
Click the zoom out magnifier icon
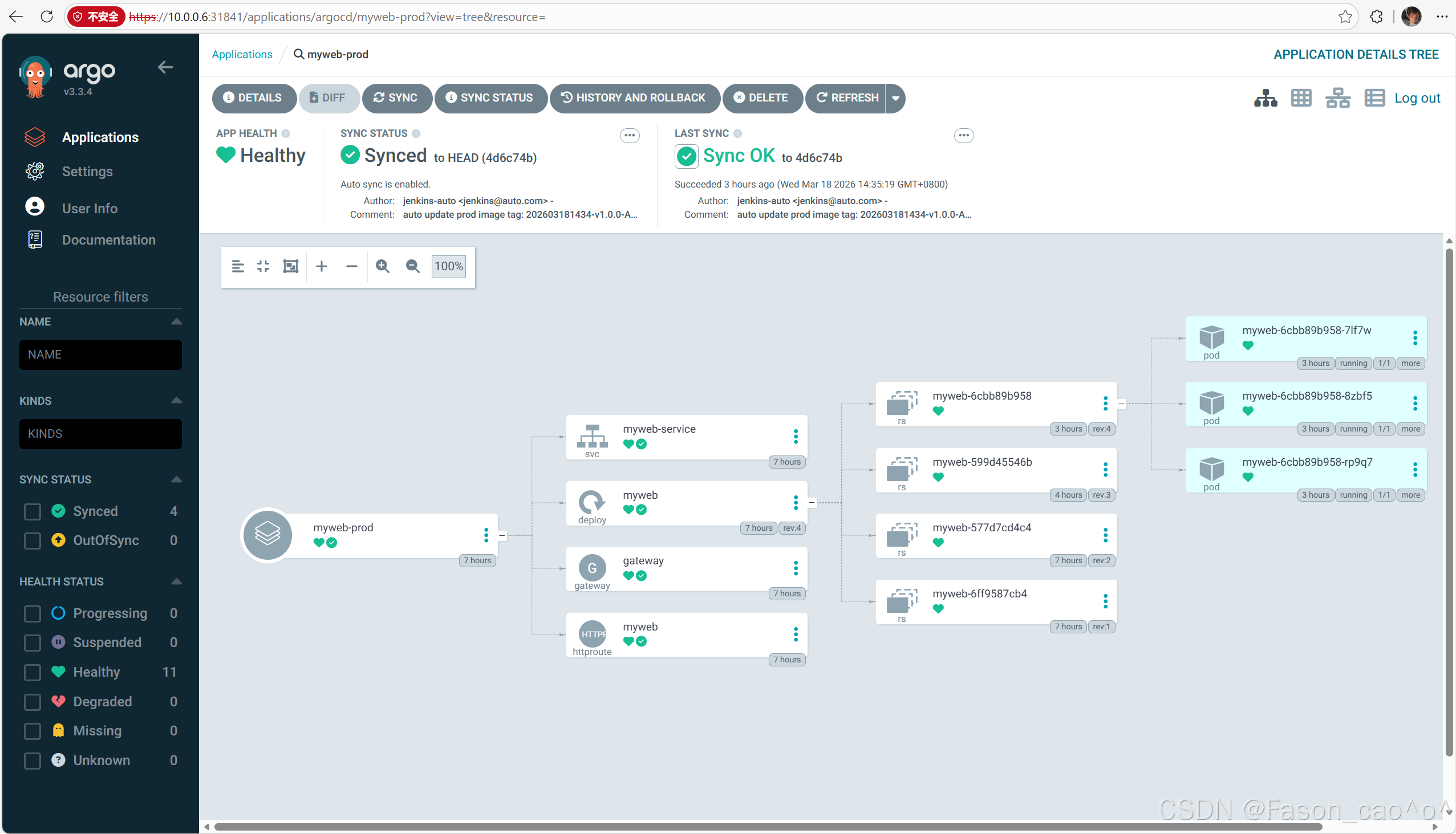coord(412,266)
